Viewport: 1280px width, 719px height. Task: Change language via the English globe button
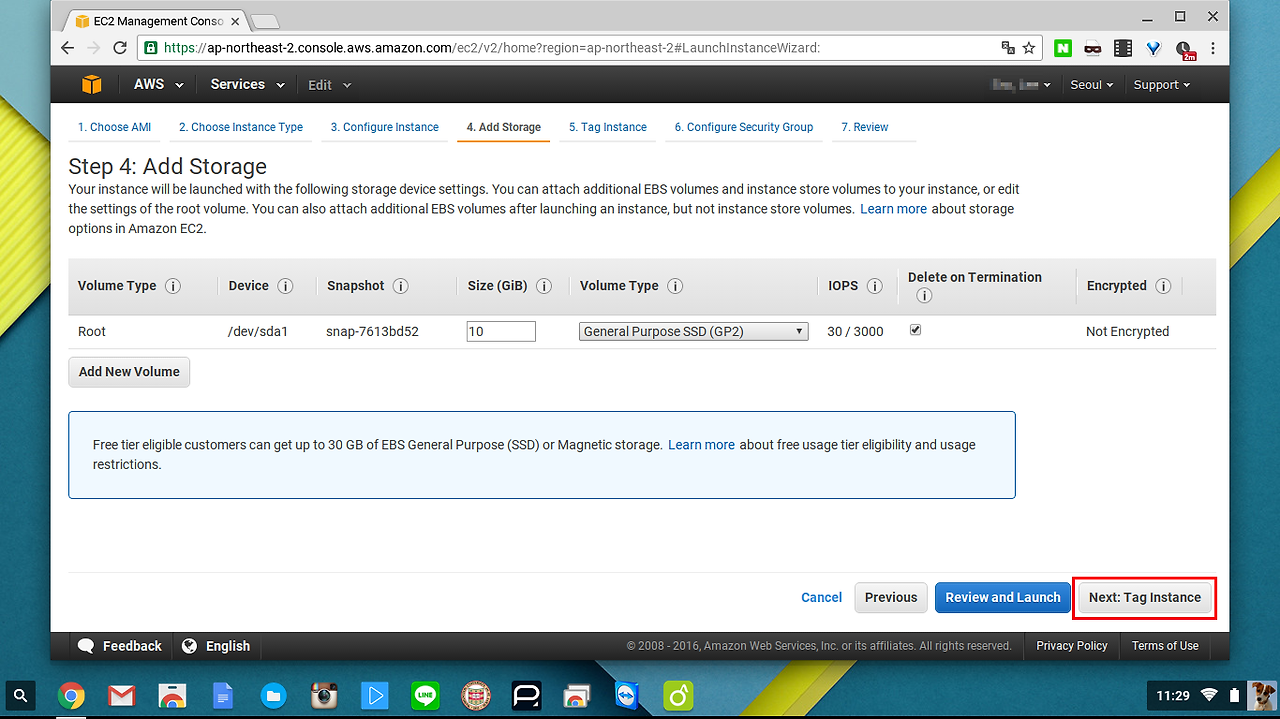pos(216,646)
